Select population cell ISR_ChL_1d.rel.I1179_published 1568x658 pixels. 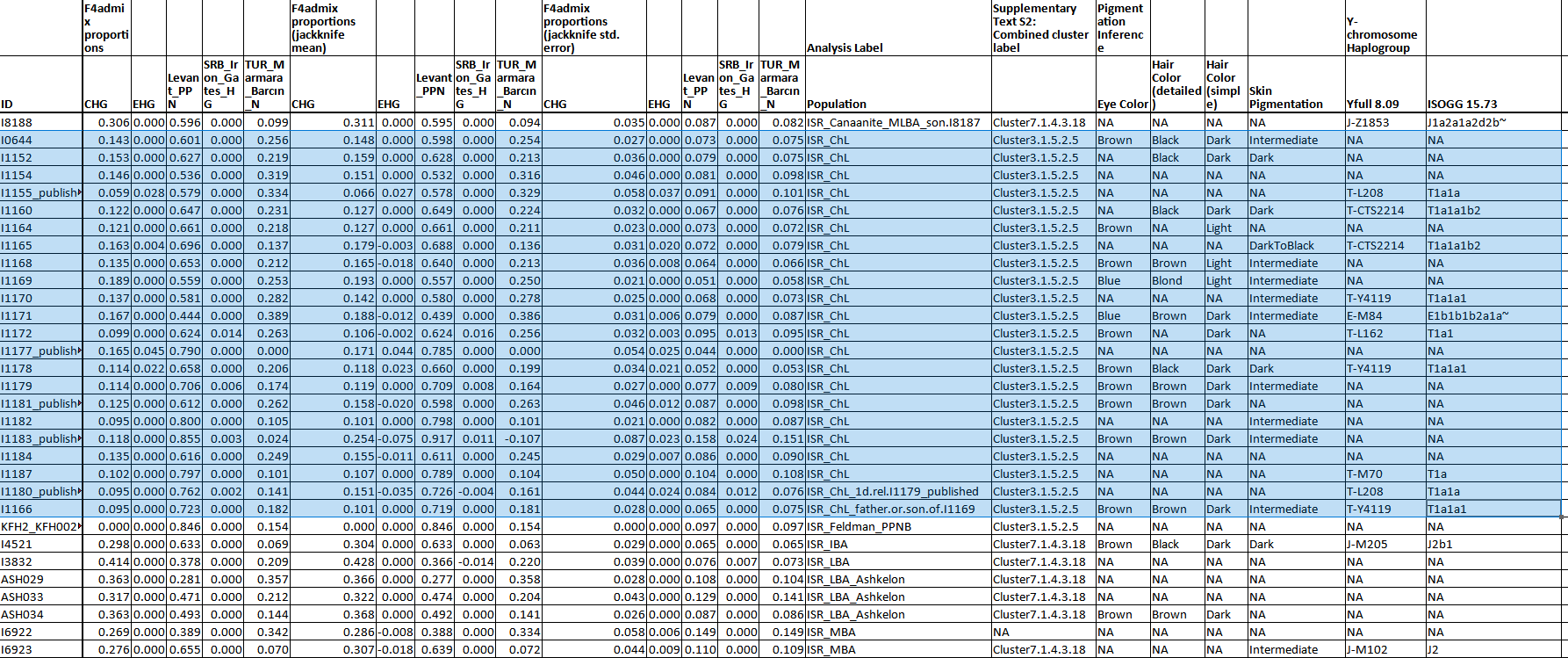[x=898, y=491]
